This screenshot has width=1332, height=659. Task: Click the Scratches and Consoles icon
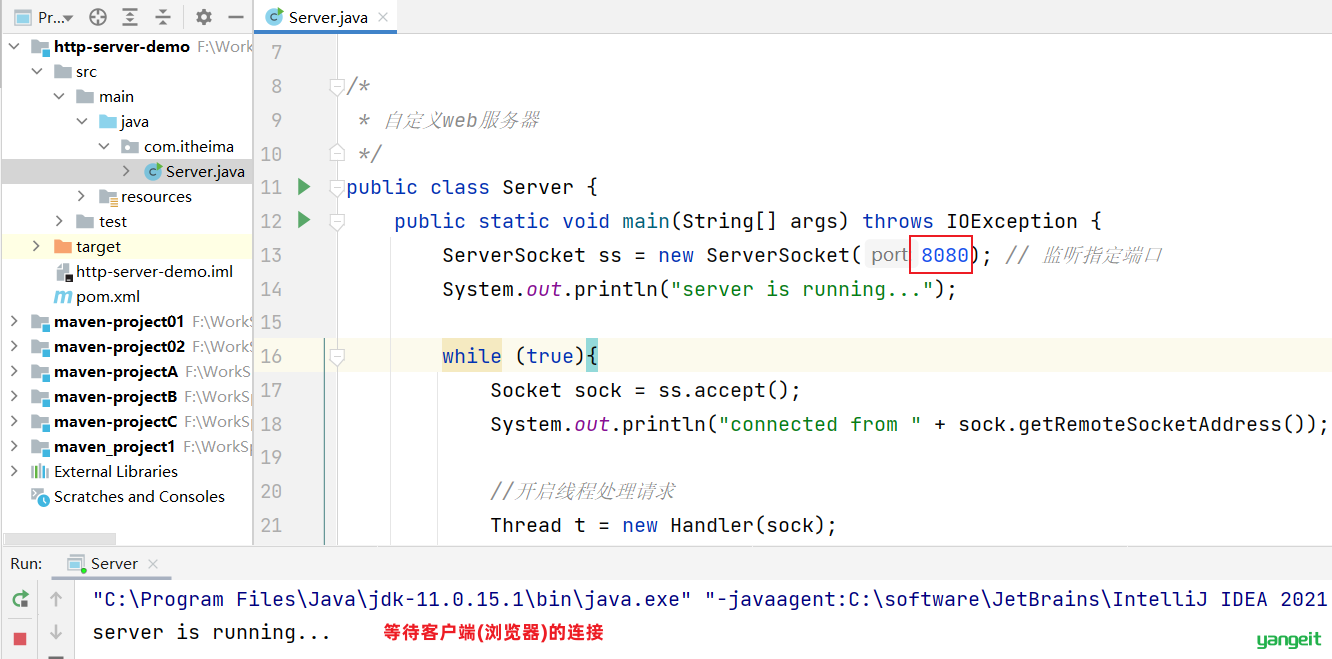pyautogui.click(x=40, y=497)
